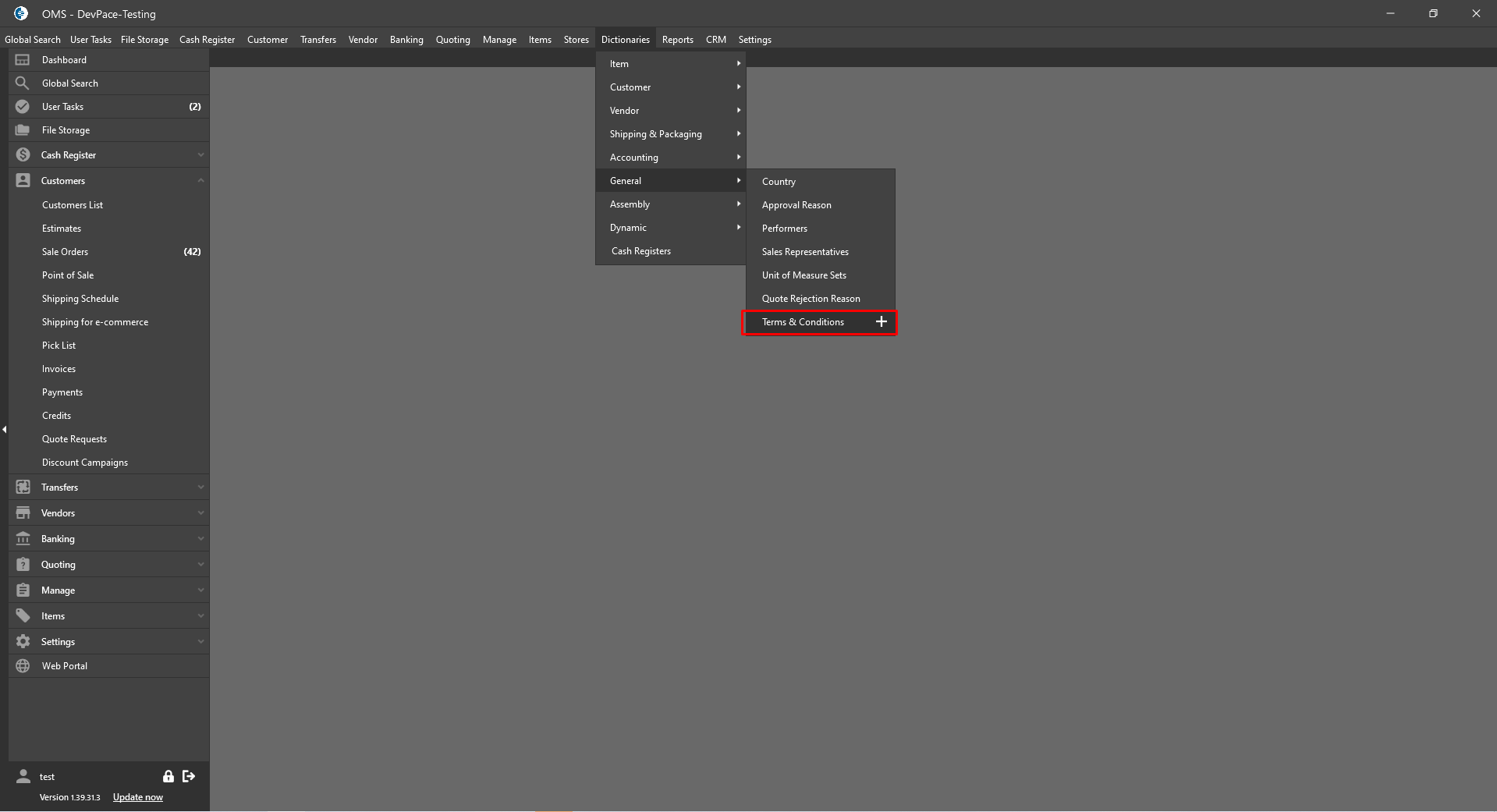The height and width of the screenshot is (812, 1497).
Task: Select Approval Reason in the General submenu
Action: tap(821, 205)
